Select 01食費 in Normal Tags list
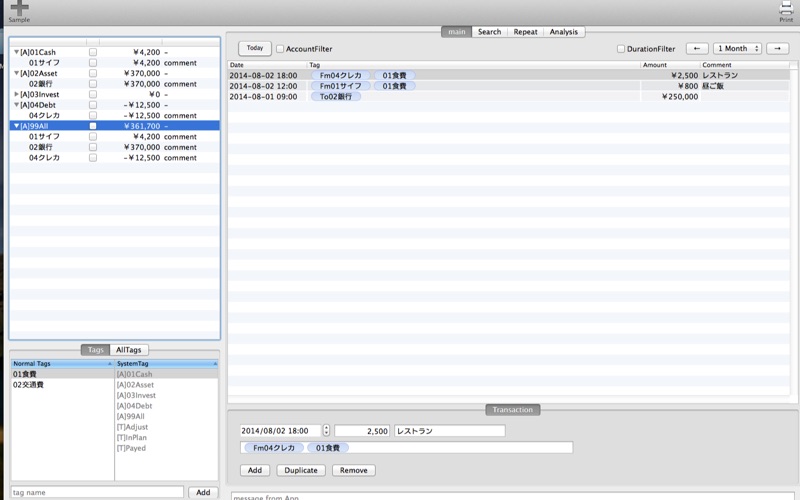The height and width of the screenshot is (500, 800). click(62, 374)
